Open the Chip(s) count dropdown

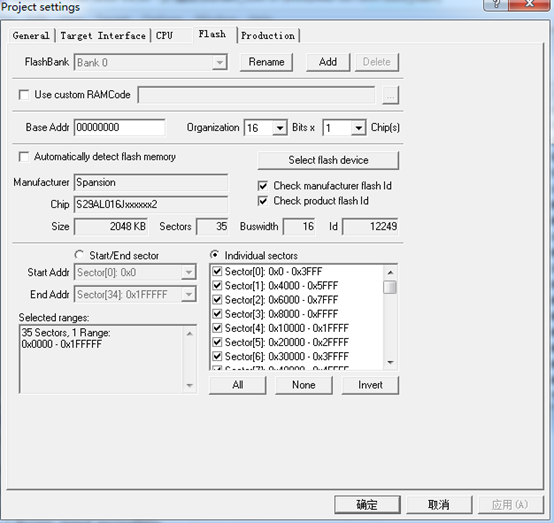pos(358,128)
